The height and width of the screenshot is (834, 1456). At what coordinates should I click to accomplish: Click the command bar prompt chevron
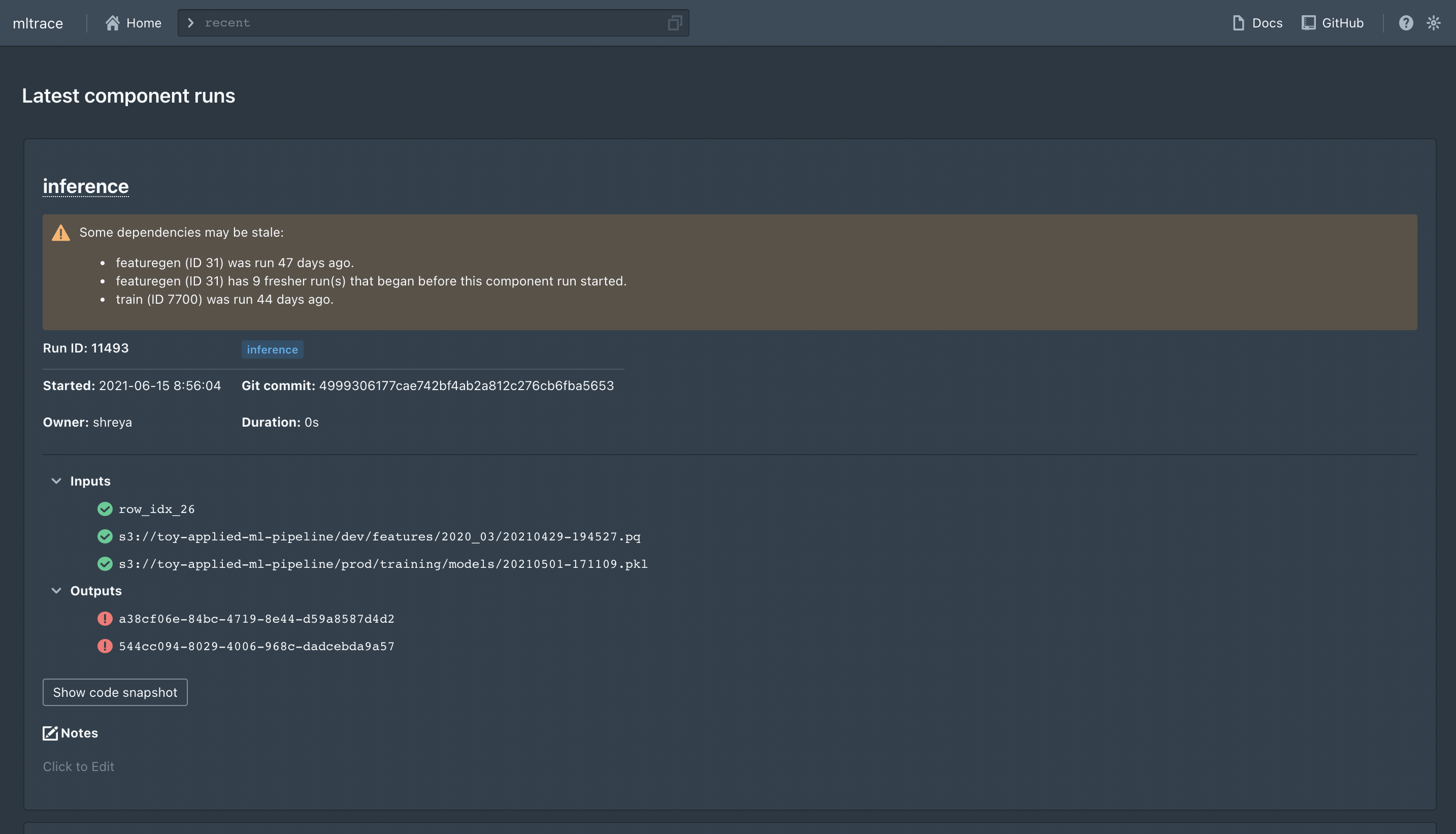tap(191, 23)
